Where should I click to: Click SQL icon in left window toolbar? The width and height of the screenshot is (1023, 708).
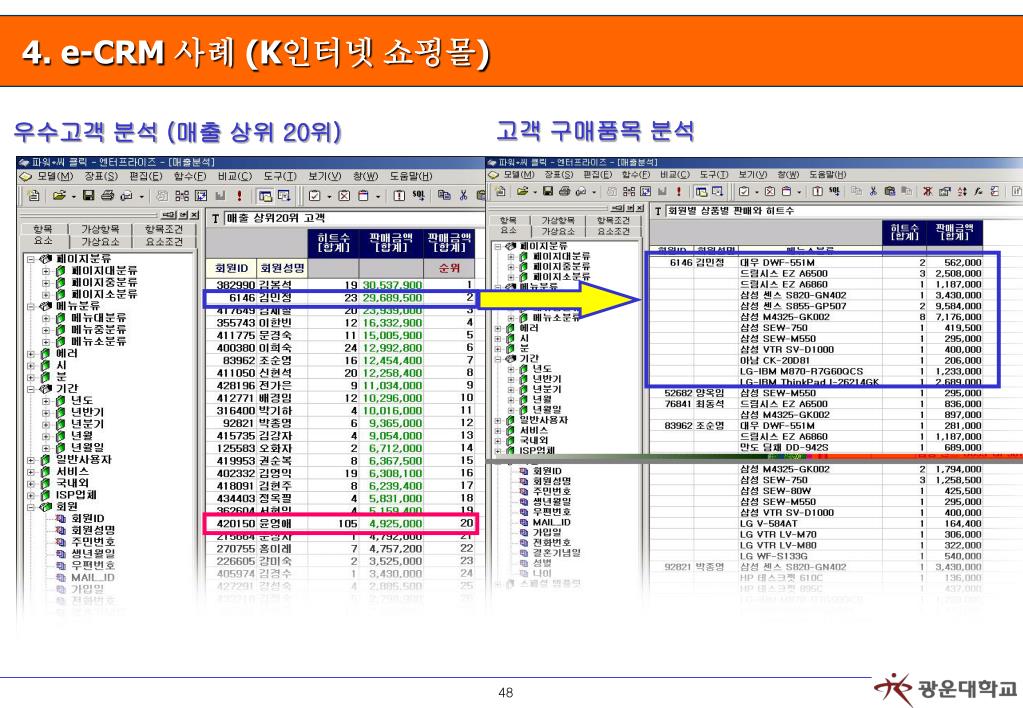click(x=418, y=195)
